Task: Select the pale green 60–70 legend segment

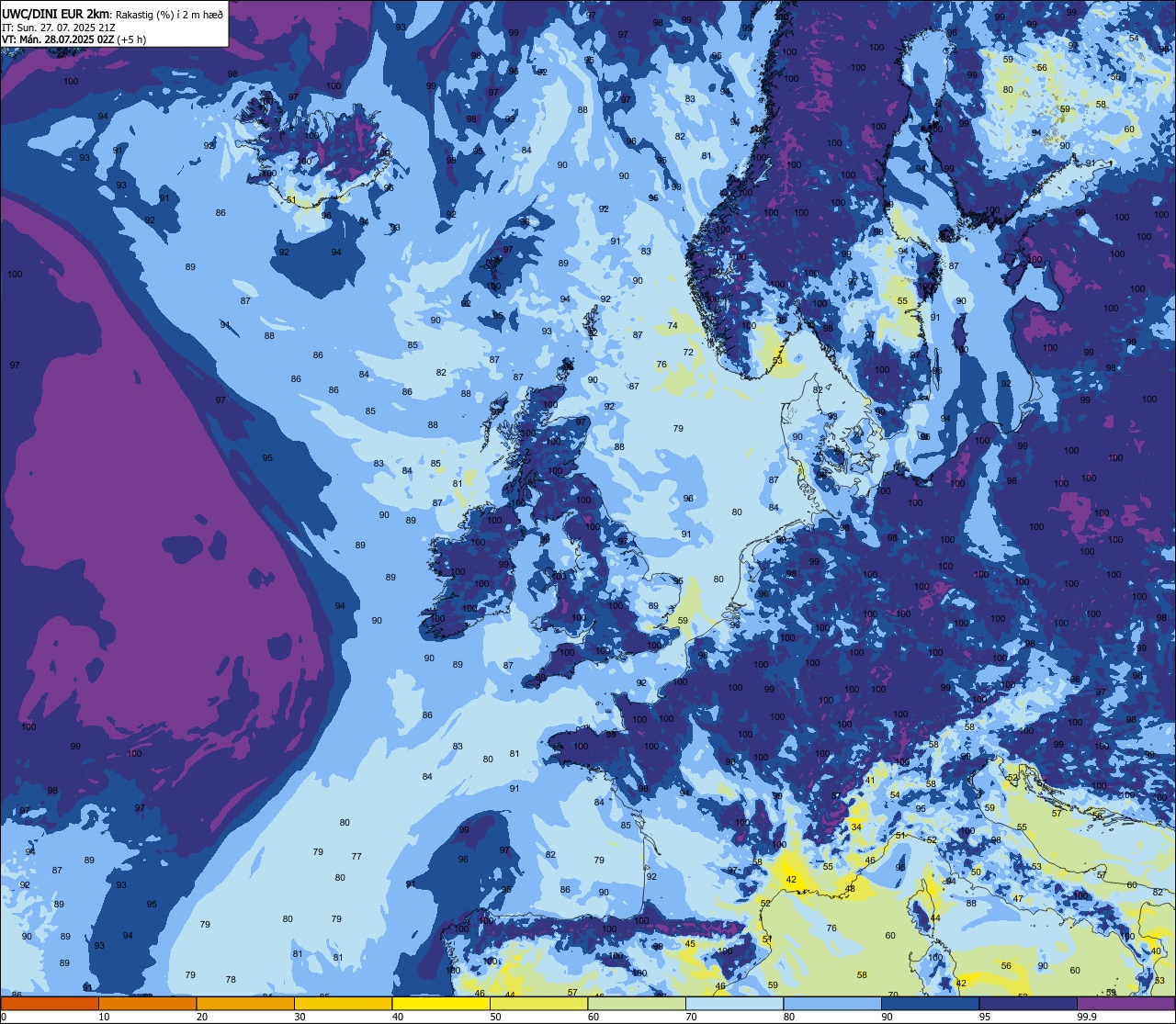Action: pyautogui.click(x=637, y=1004)
